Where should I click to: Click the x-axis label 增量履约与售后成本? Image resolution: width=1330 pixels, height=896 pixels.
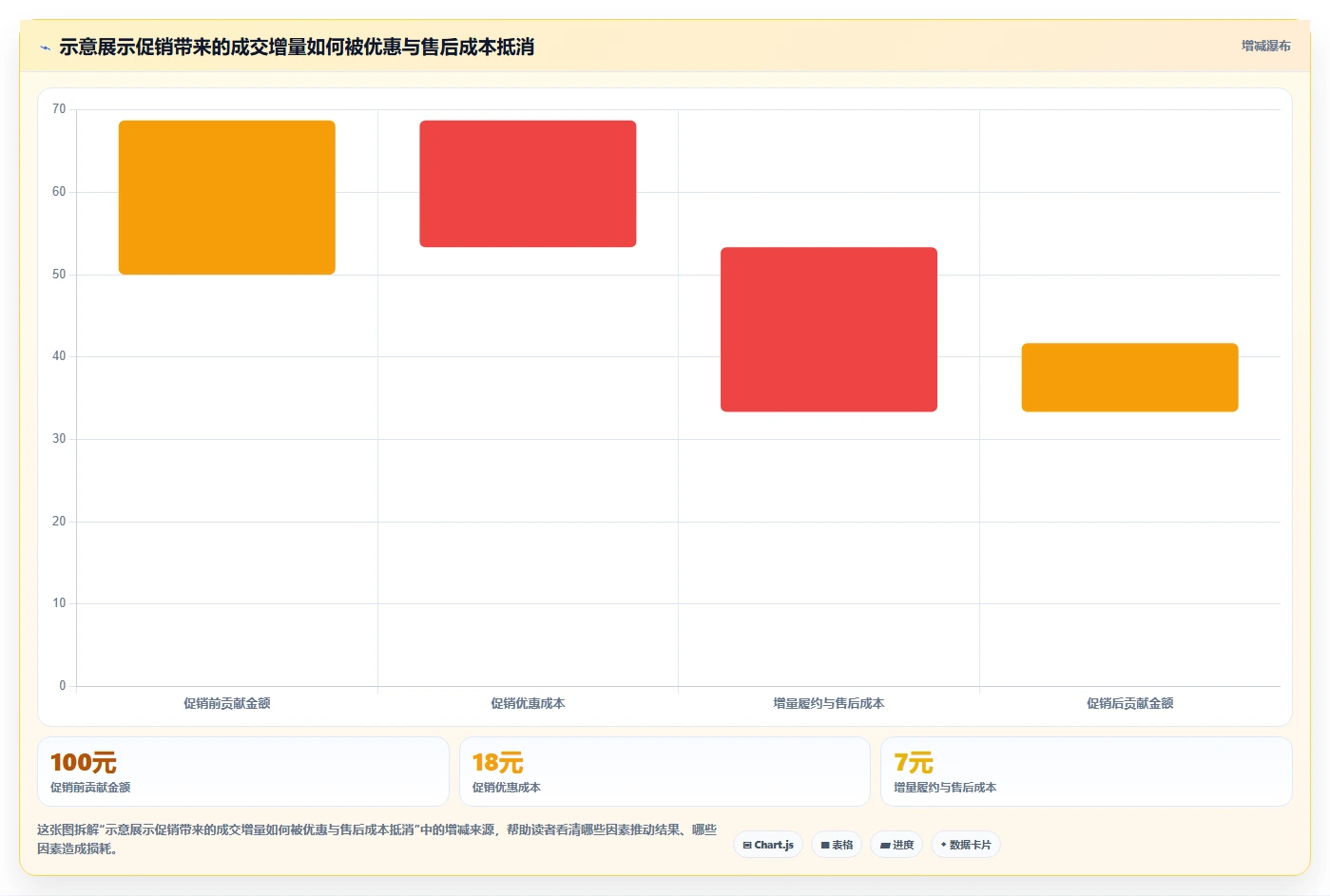829,703
